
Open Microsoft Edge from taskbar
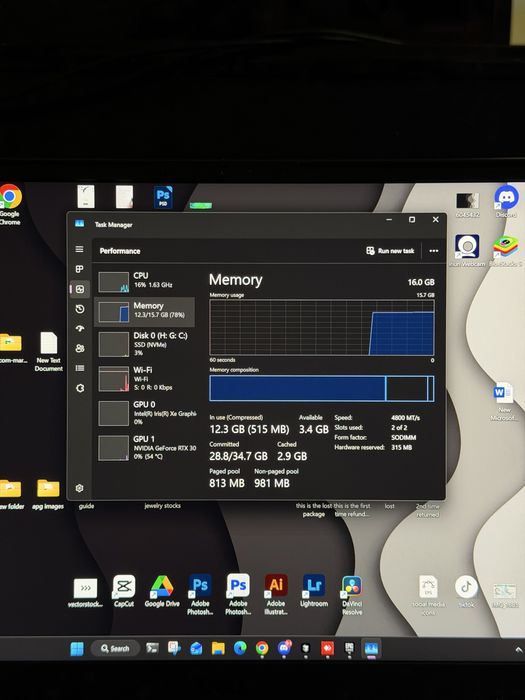tap(240, 648)
